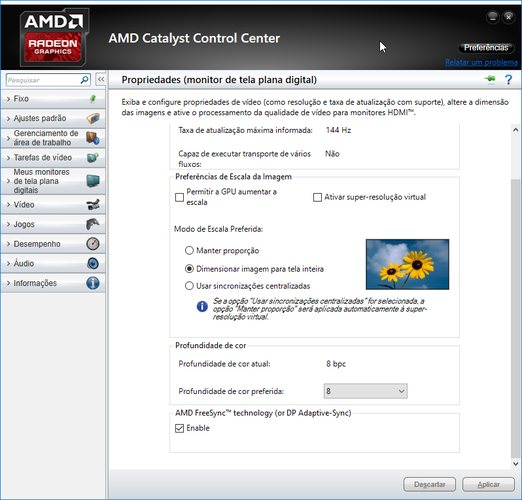The width and height of the screenshot is (522, 500).
Task: Click the blue Informações info icon
Action: click(x=93, y=283)
